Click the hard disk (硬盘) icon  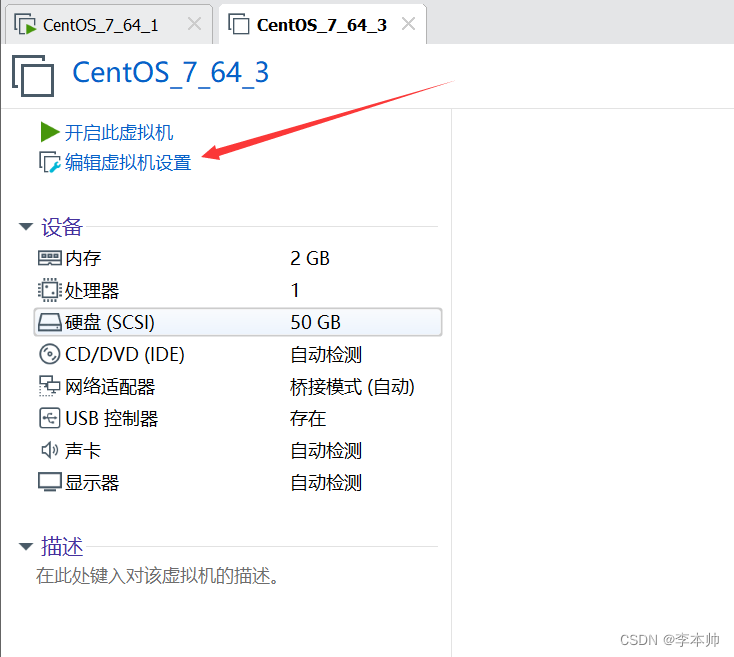click(50, 322)
